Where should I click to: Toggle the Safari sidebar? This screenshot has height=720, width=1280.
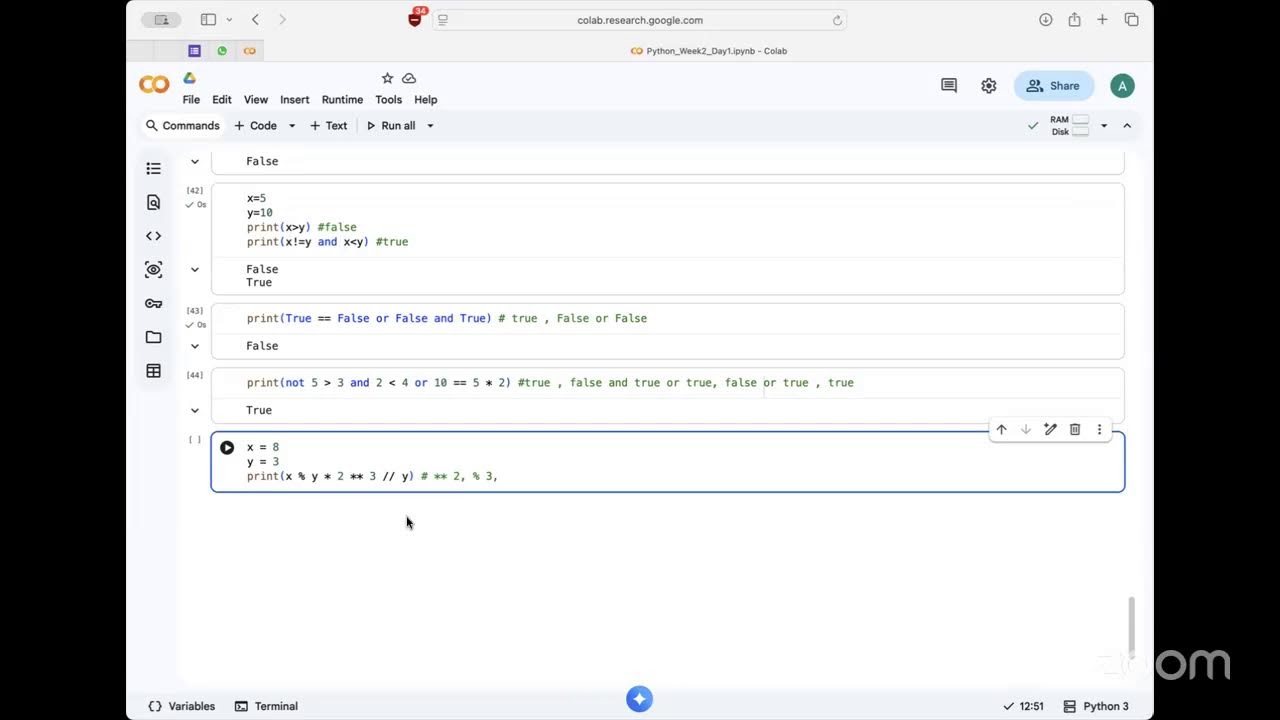[x=208, y=20]
